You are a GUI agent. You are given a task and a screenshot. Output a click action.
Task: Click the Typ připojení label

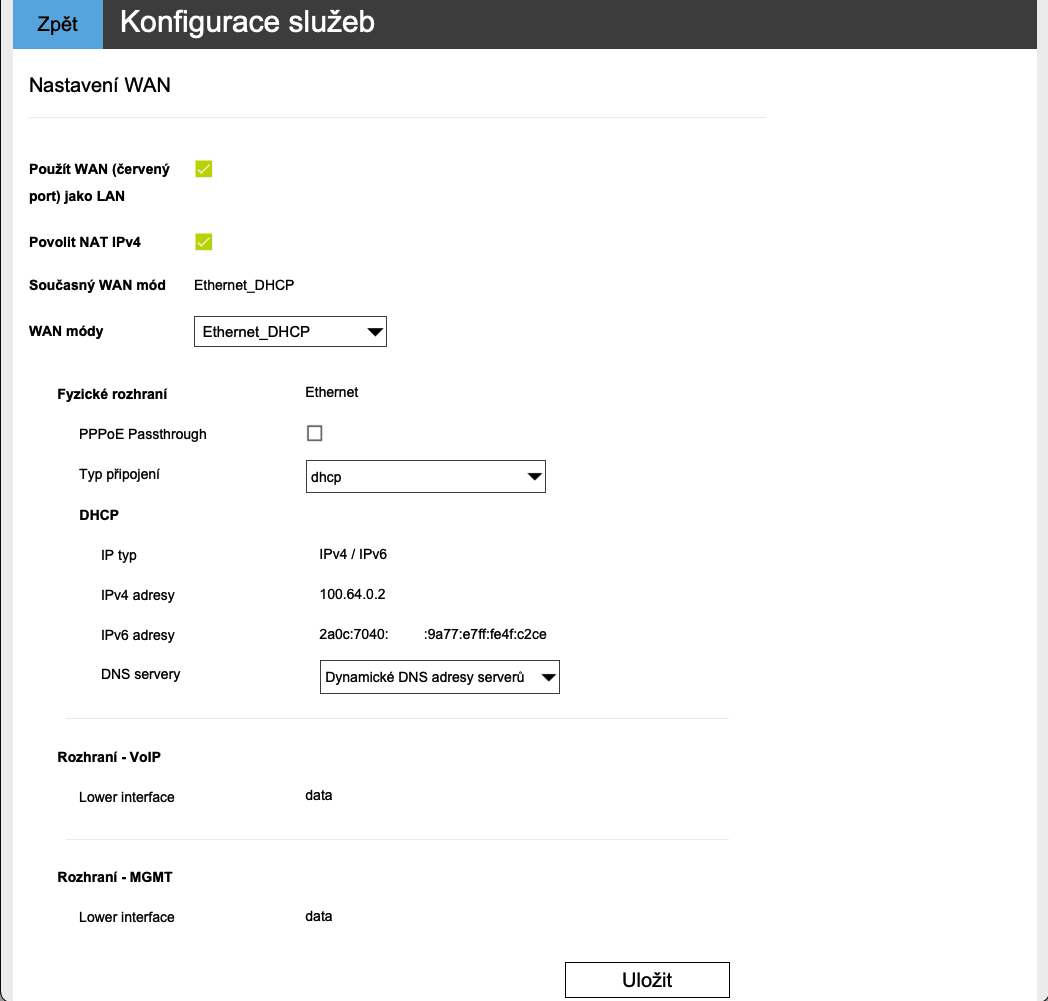point(119,474)
